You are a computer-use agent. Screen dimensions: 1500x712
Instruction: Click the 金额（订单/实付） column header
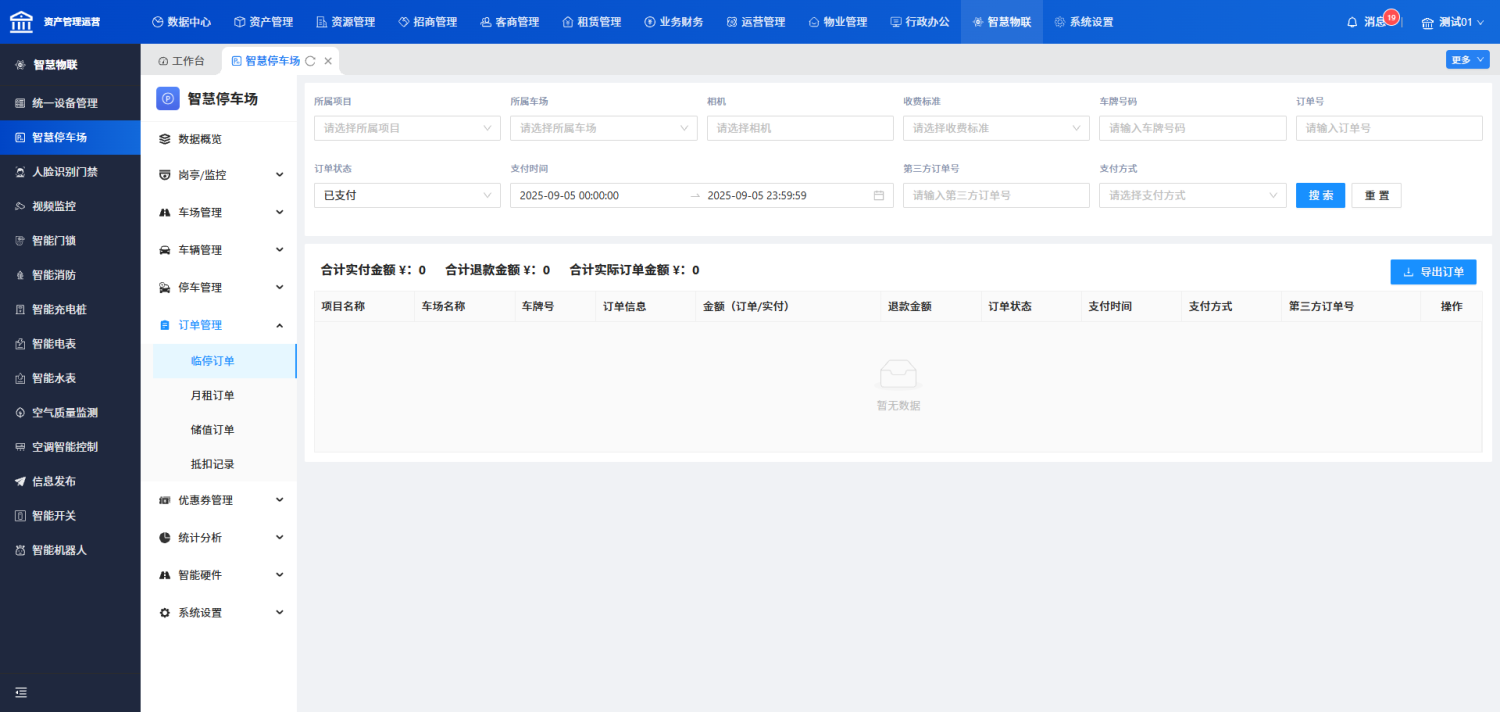pos(788,307)
